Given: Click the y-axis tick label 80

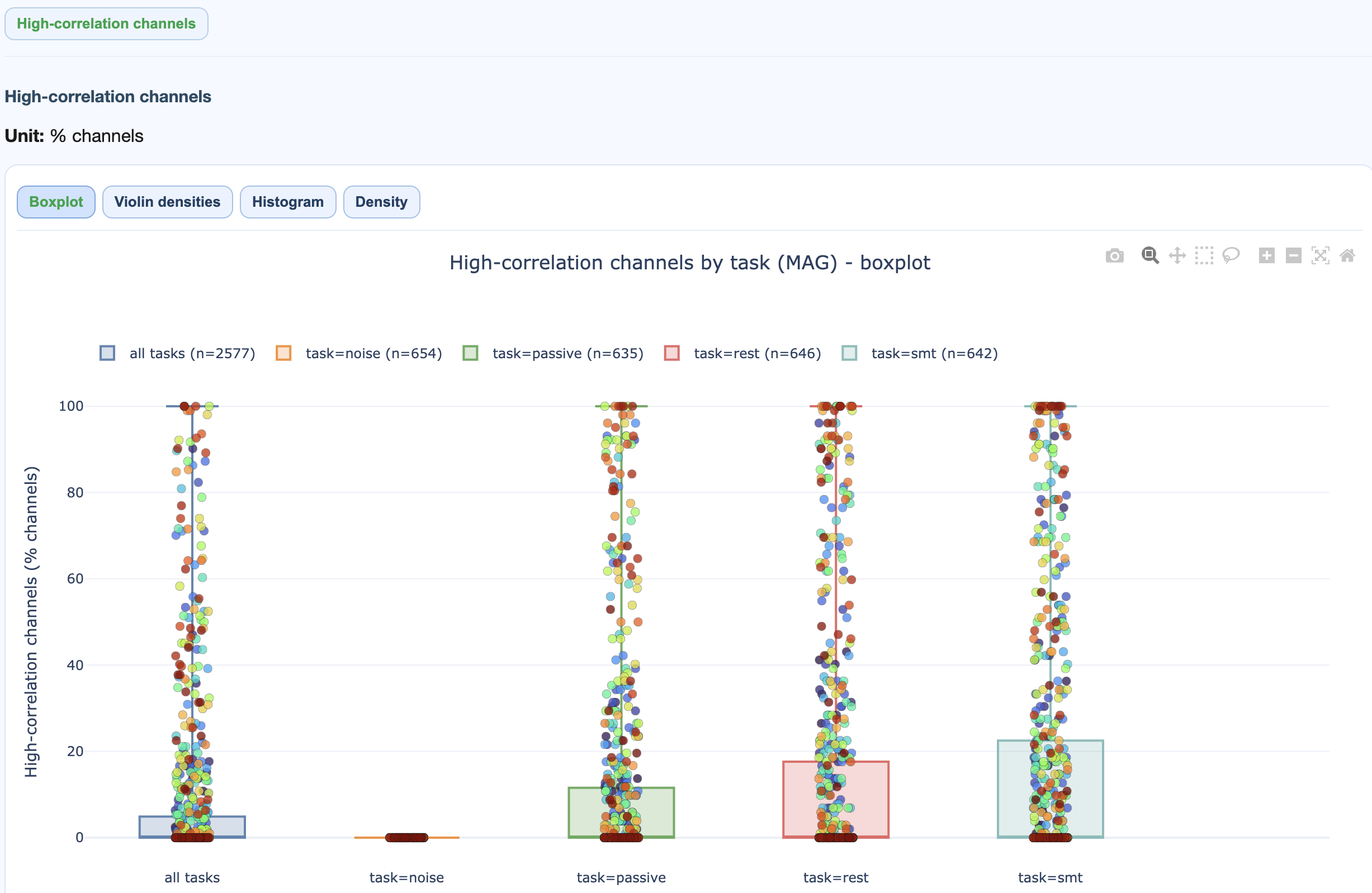Looking at the screenshot, I should point(75,492).
